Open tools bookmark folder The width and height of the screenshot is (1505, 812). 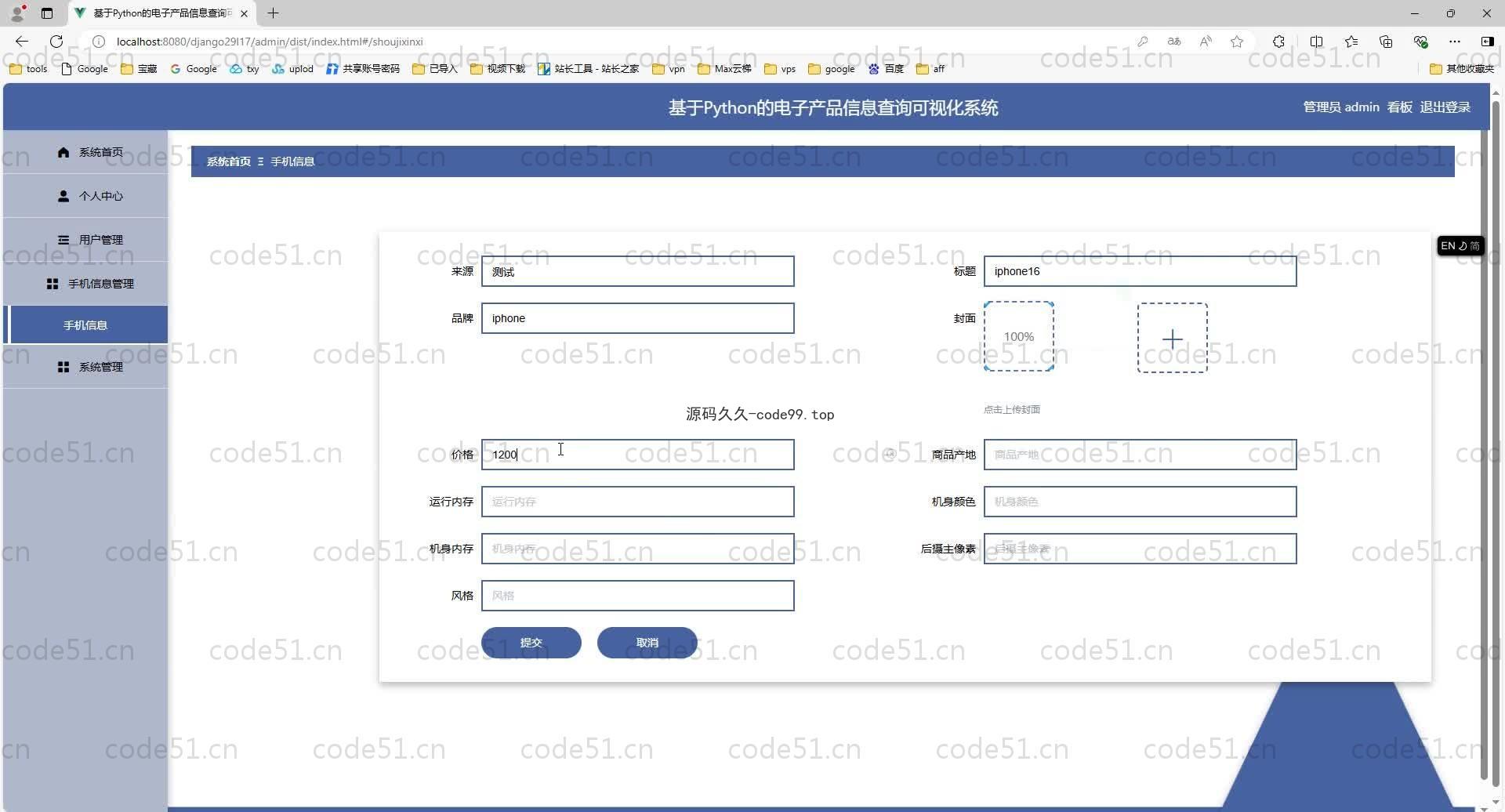point(28,69)
